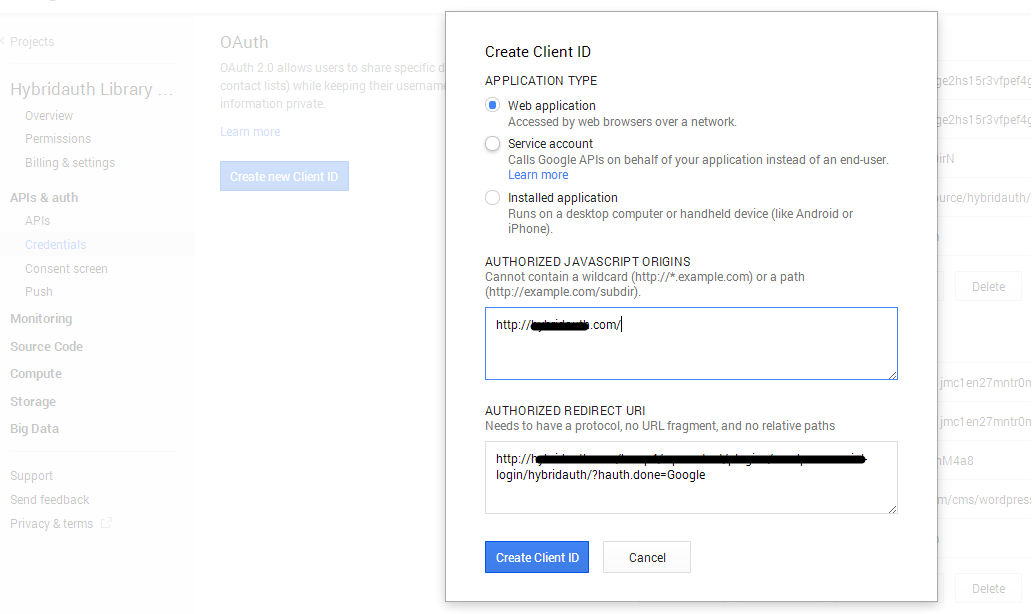Click the OAuth heading text

click(x=244, y=42)
